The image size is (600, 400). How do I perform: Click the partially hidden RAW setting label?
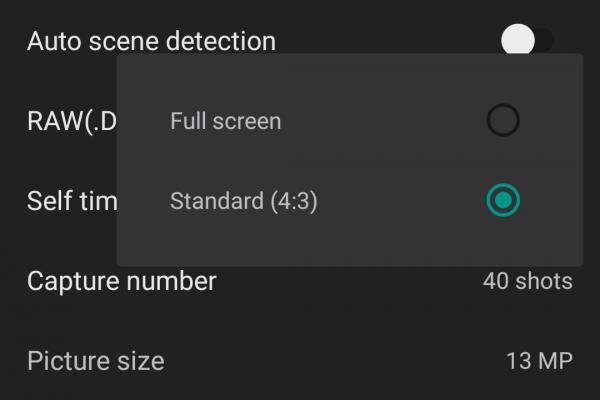(72, 121)
